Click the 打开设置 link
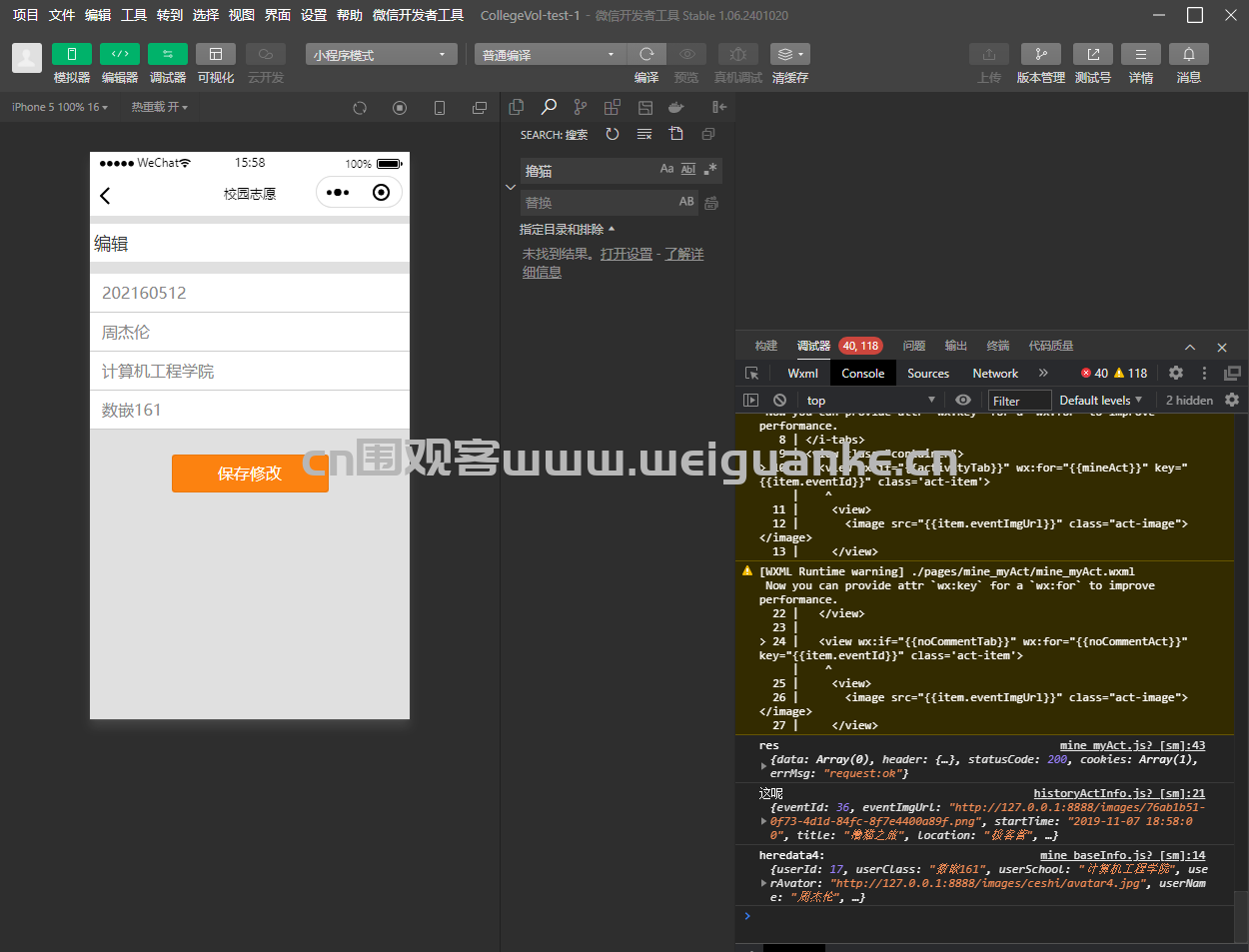The width and height of the screenshot is (1249, 952). [626, 255]
